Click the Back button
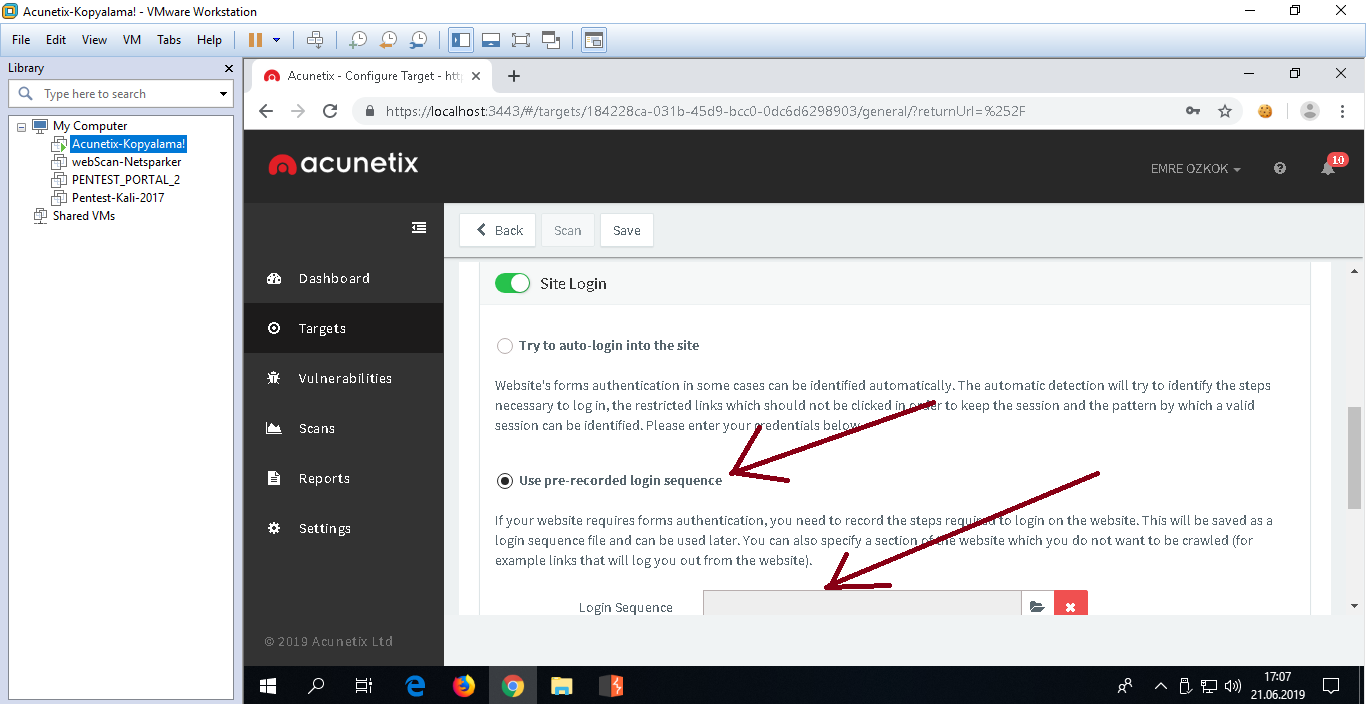The height and width of the screenshot is (704, 1366). [498, 230]
